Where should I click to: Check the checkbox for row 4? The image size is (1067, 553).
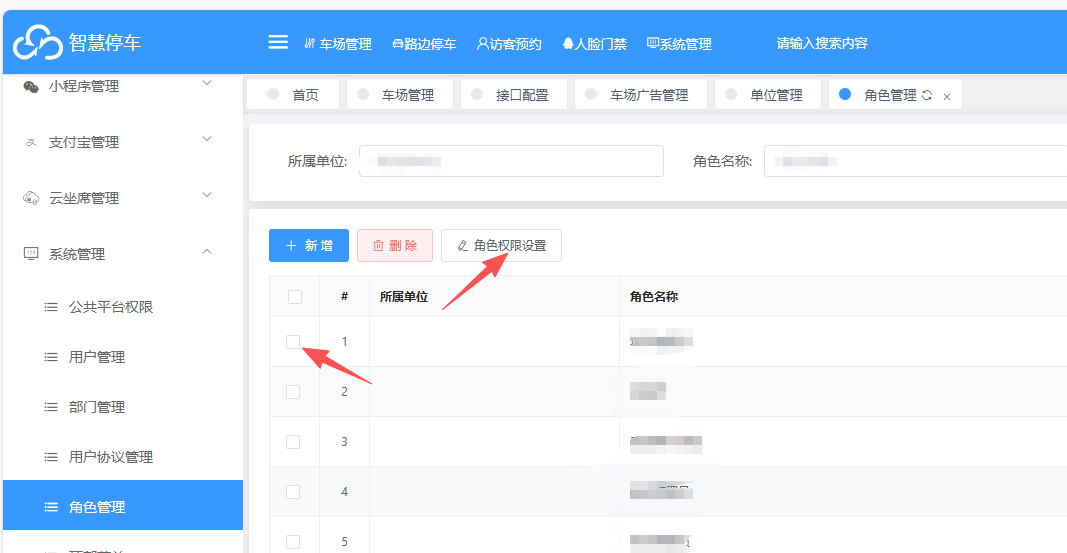coord(293,492)
